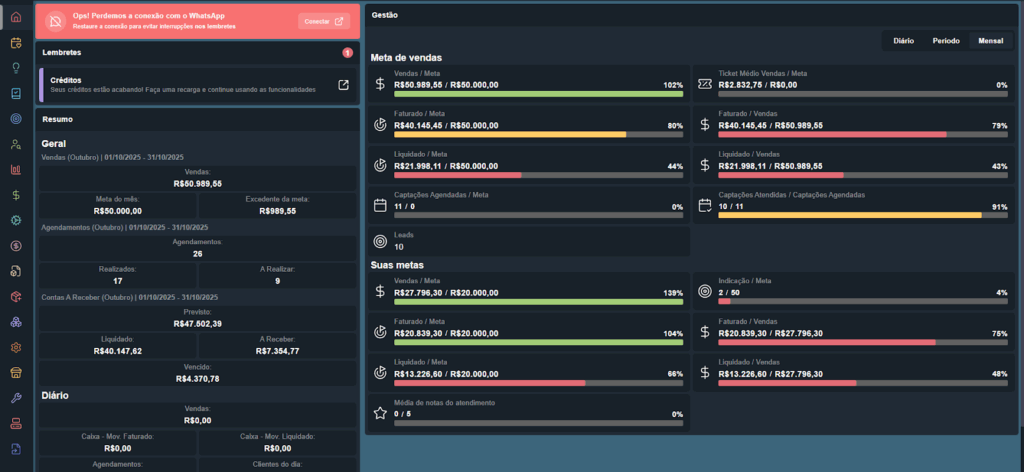Go to the Home icon in sidebar
Screen dimensions: 1024x472
16,16
